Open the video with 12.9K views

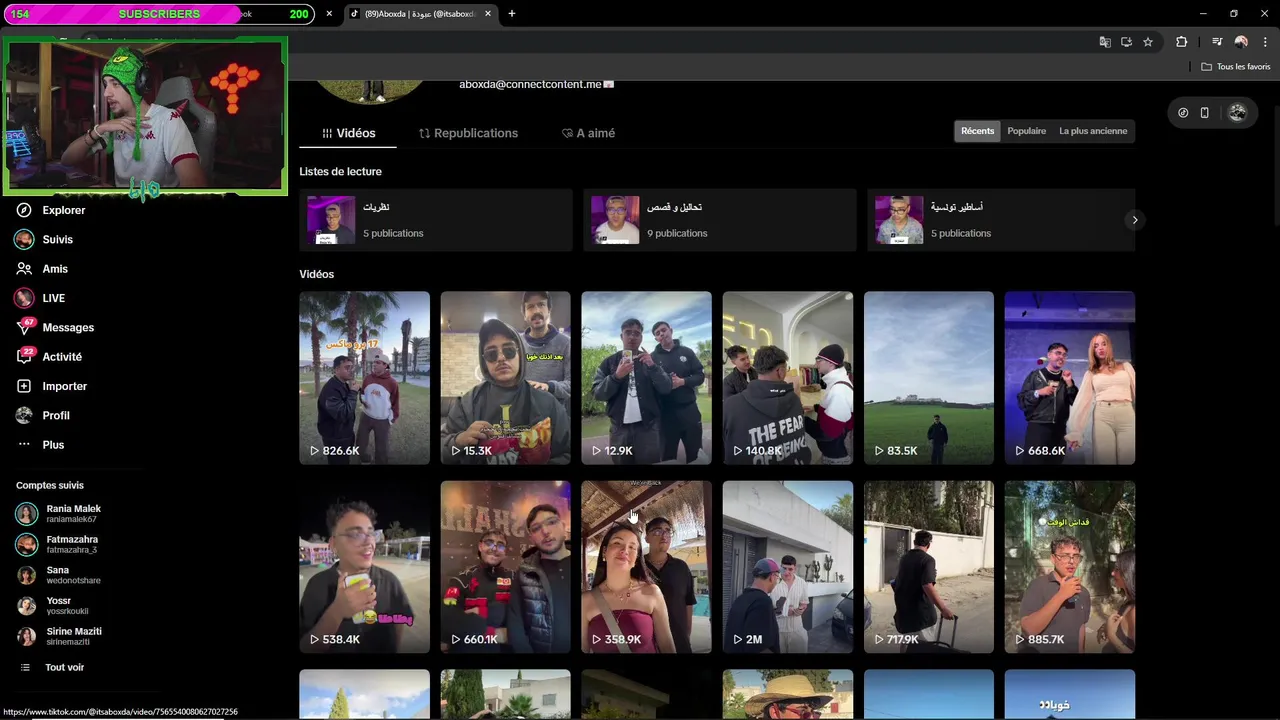646,378
